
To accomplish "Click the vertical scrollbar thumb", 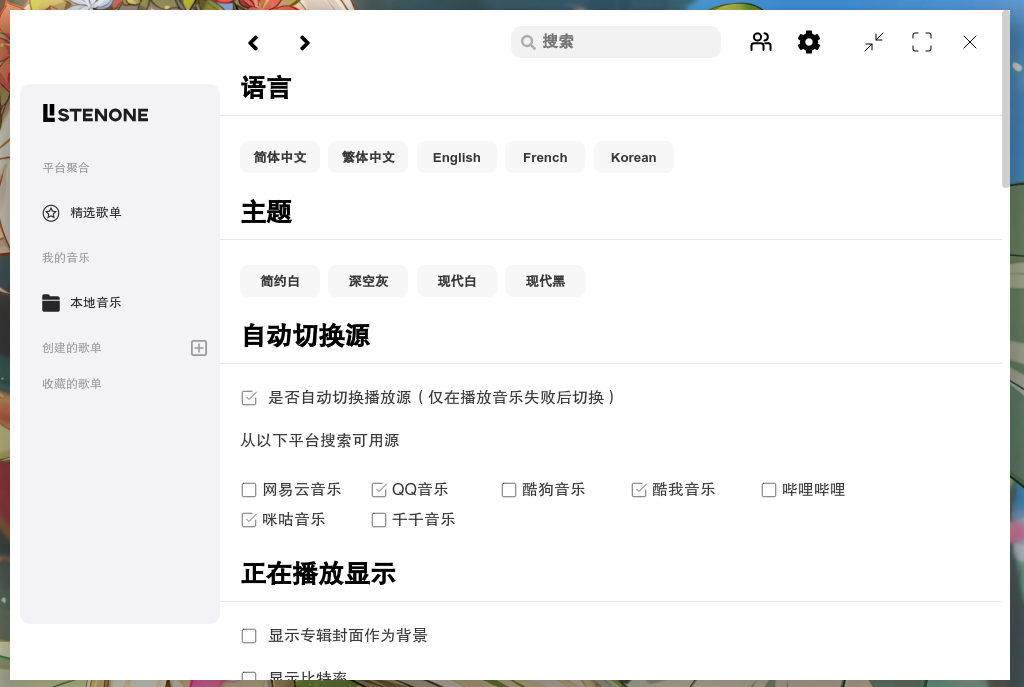I will coord(1005,99).
